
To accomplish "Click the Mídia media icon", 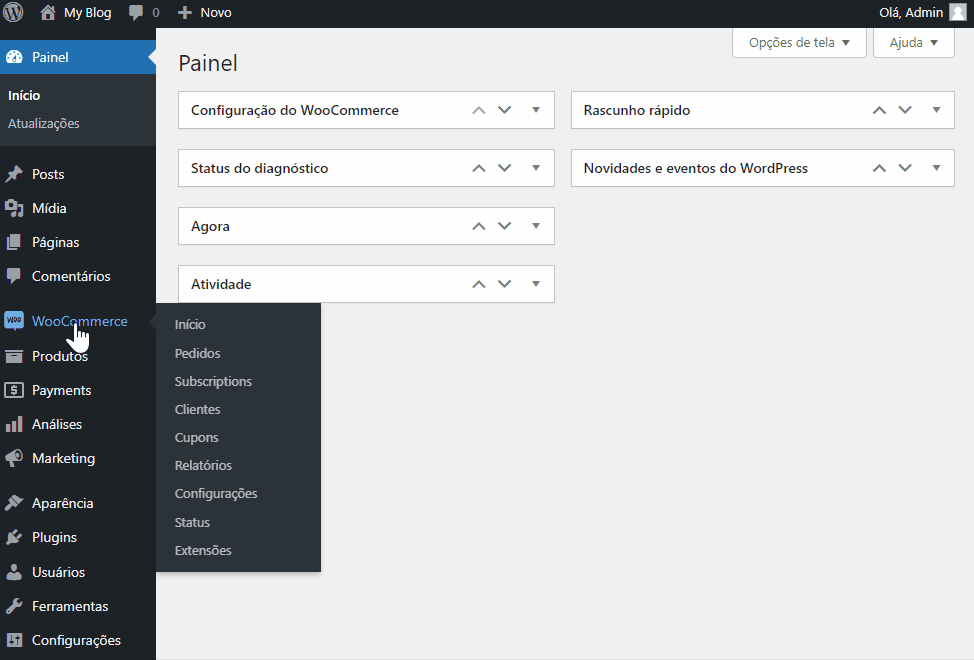I will 14,208.
